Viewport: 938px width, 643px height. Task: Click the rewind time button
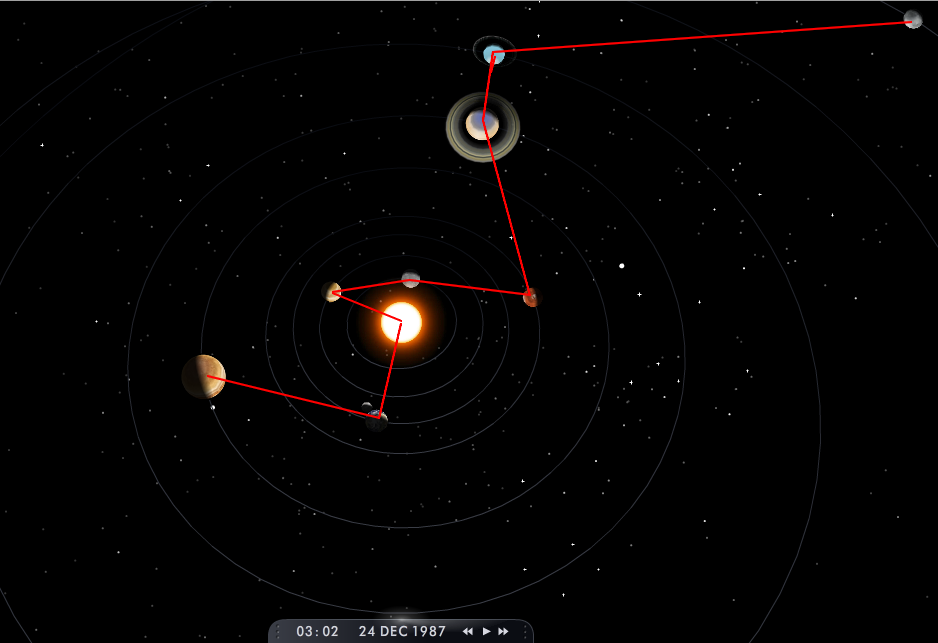[x=467, y=632]
